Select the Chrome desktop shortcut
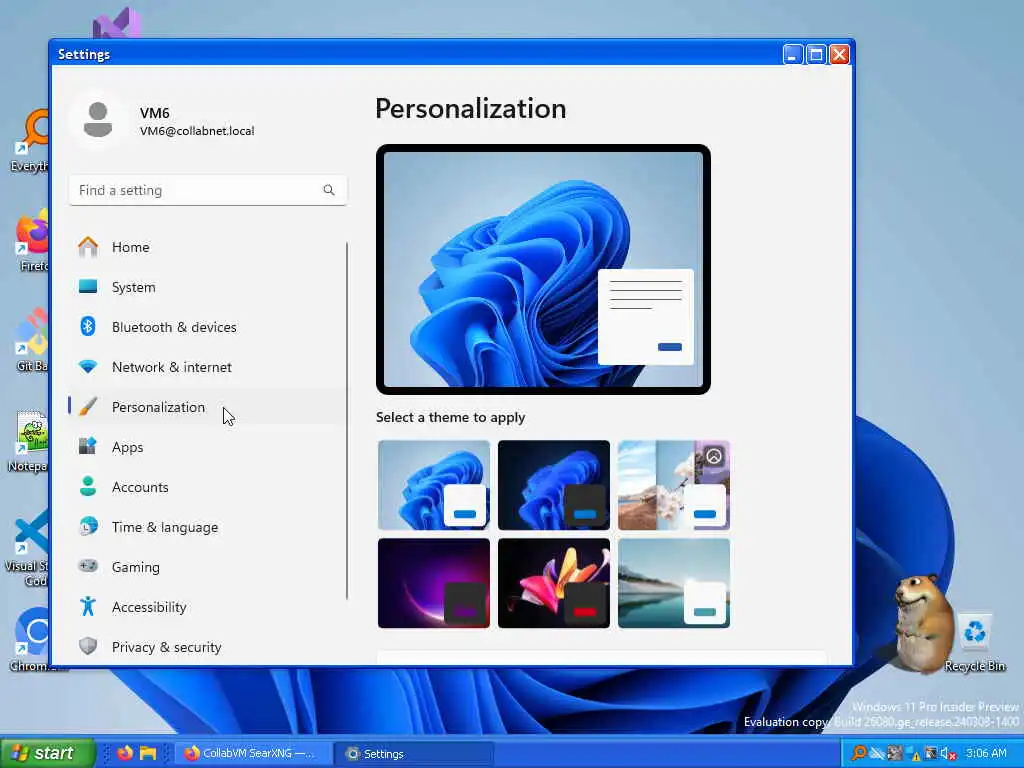Image resolution: width=1024 pixels, height=768 pixels. pyautogui.click(x=29, y=640)
